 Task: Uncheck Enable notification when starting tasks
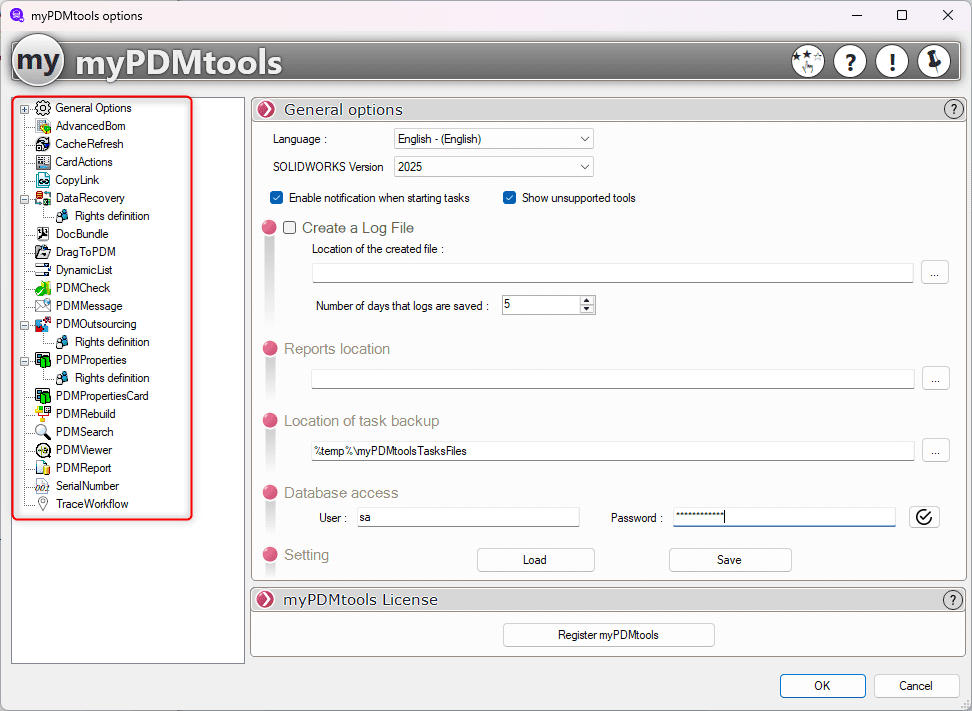(277, 198)
